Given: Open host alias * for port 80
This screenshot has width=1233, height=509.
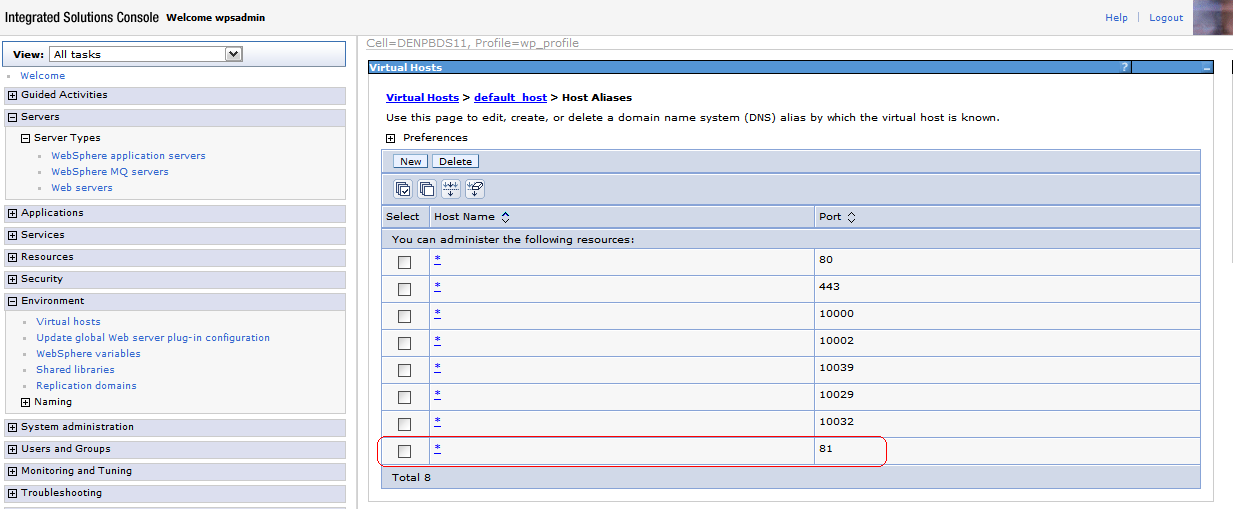Looking at the screenshot, I should (x=437, y=259).
